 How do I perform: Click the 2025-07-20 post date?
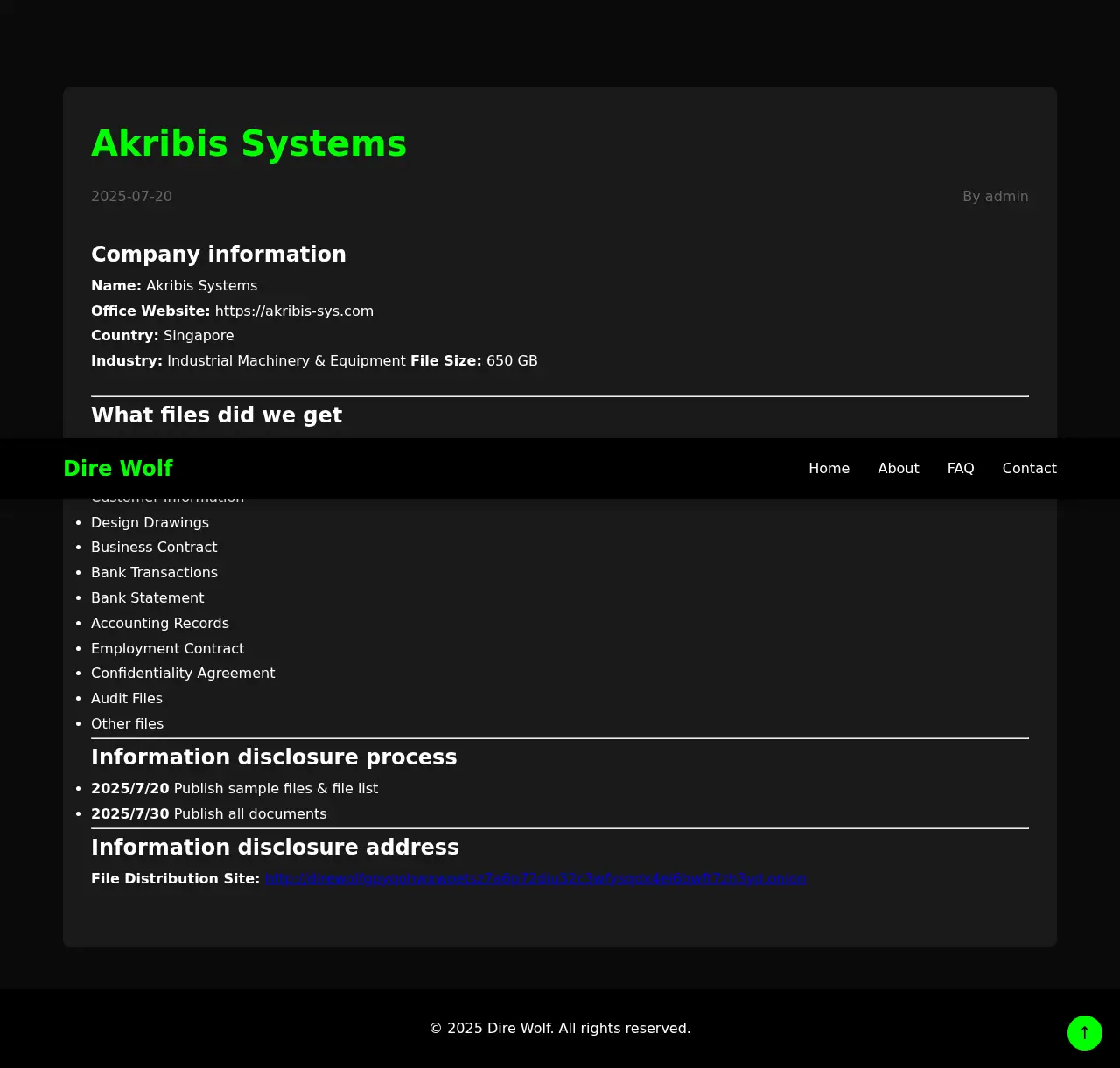pyautogui.click(x=131, y=197)
